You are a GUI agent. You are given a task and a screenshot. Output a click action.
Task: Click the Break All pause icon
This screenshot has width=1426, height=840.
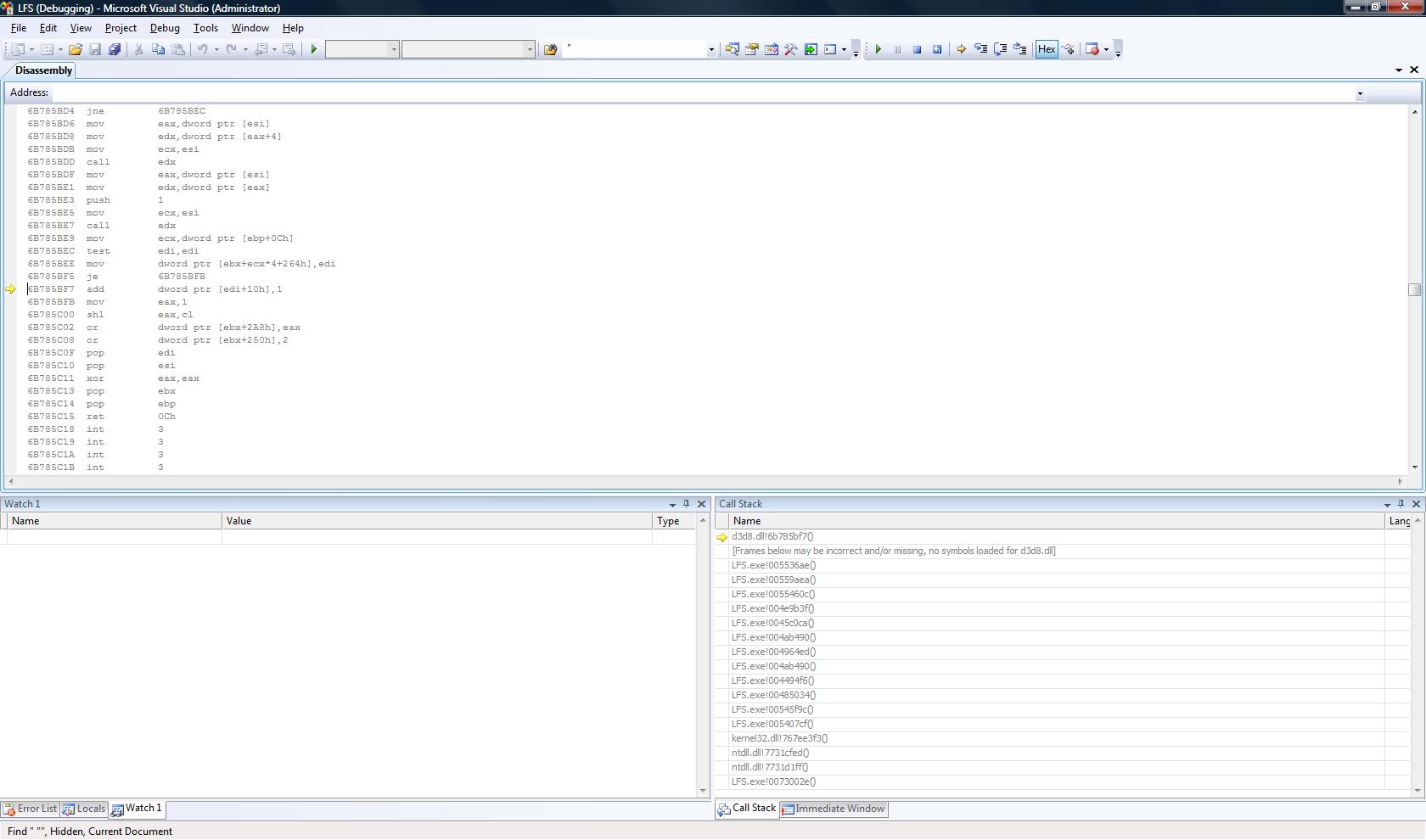point(897,49)
